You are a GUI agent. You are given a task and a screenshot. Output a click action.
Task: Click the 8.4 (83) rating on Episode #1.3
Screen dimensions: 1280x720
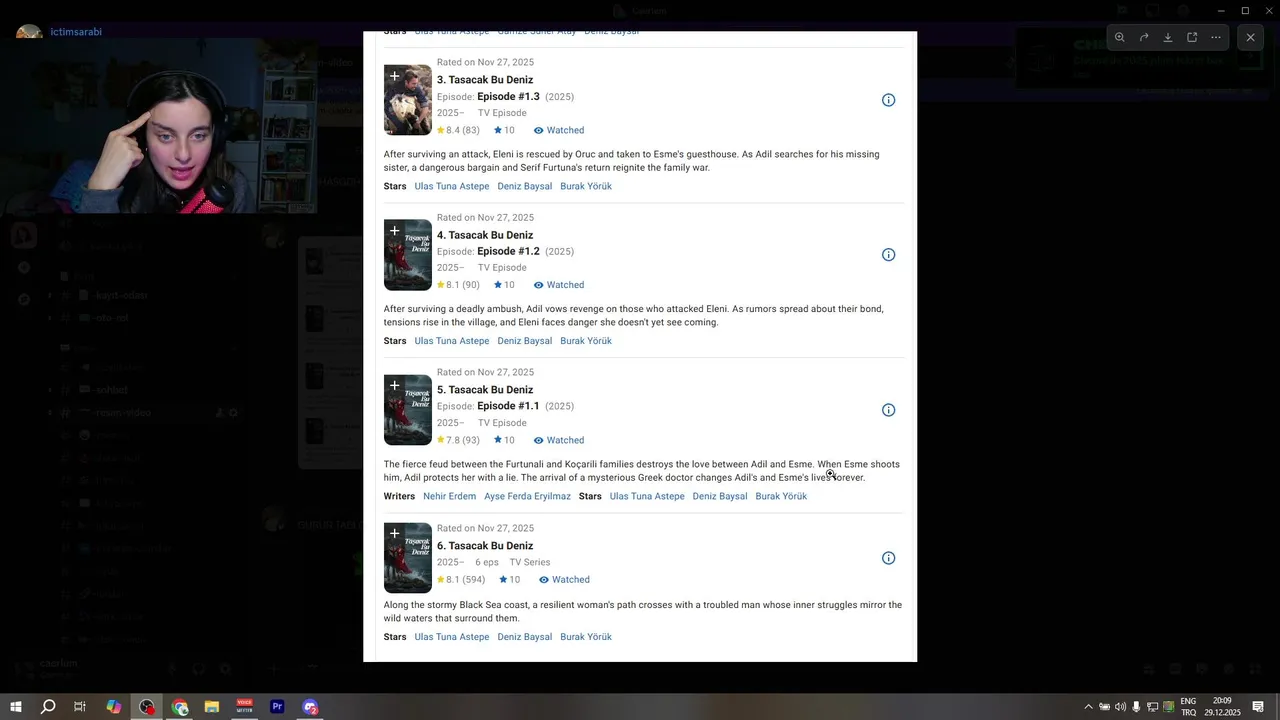[458, 130]
